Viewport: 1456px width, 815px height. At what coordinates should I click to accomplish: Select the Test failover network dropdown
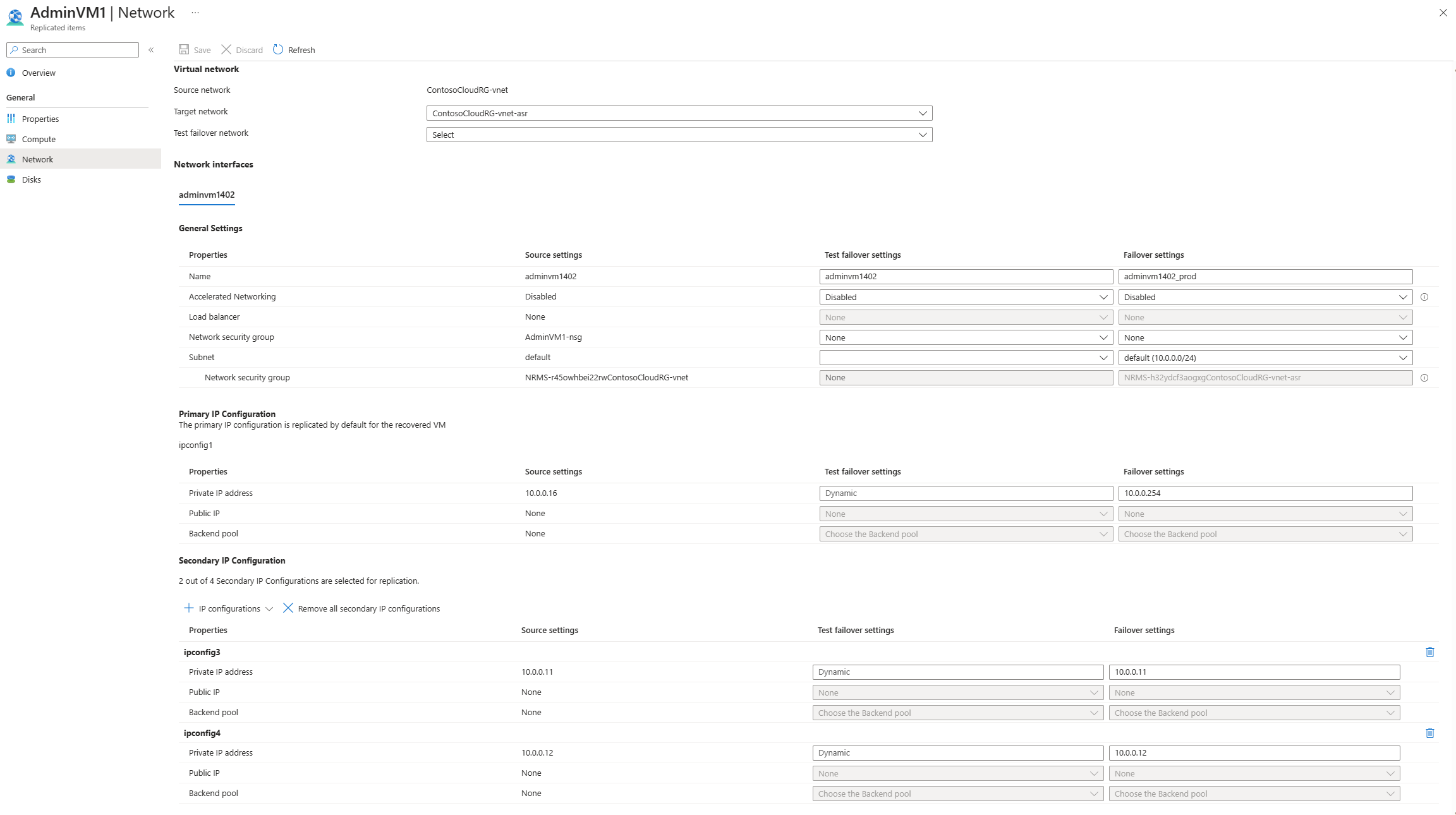tap(678, 134)
